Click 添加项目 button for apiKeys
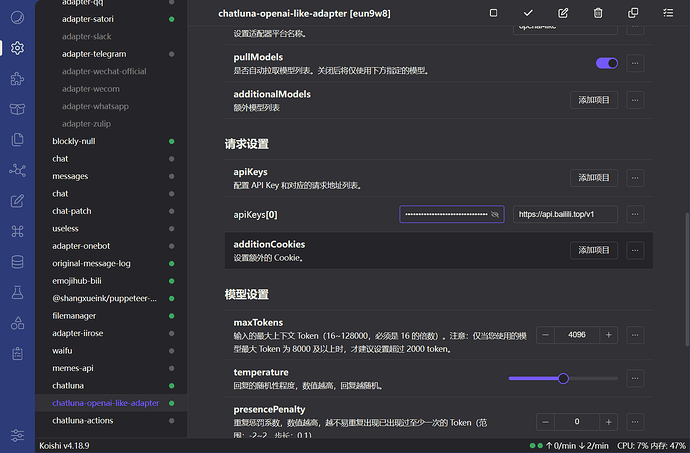Viewport: 690px width, 453px height. pos(594,177)
